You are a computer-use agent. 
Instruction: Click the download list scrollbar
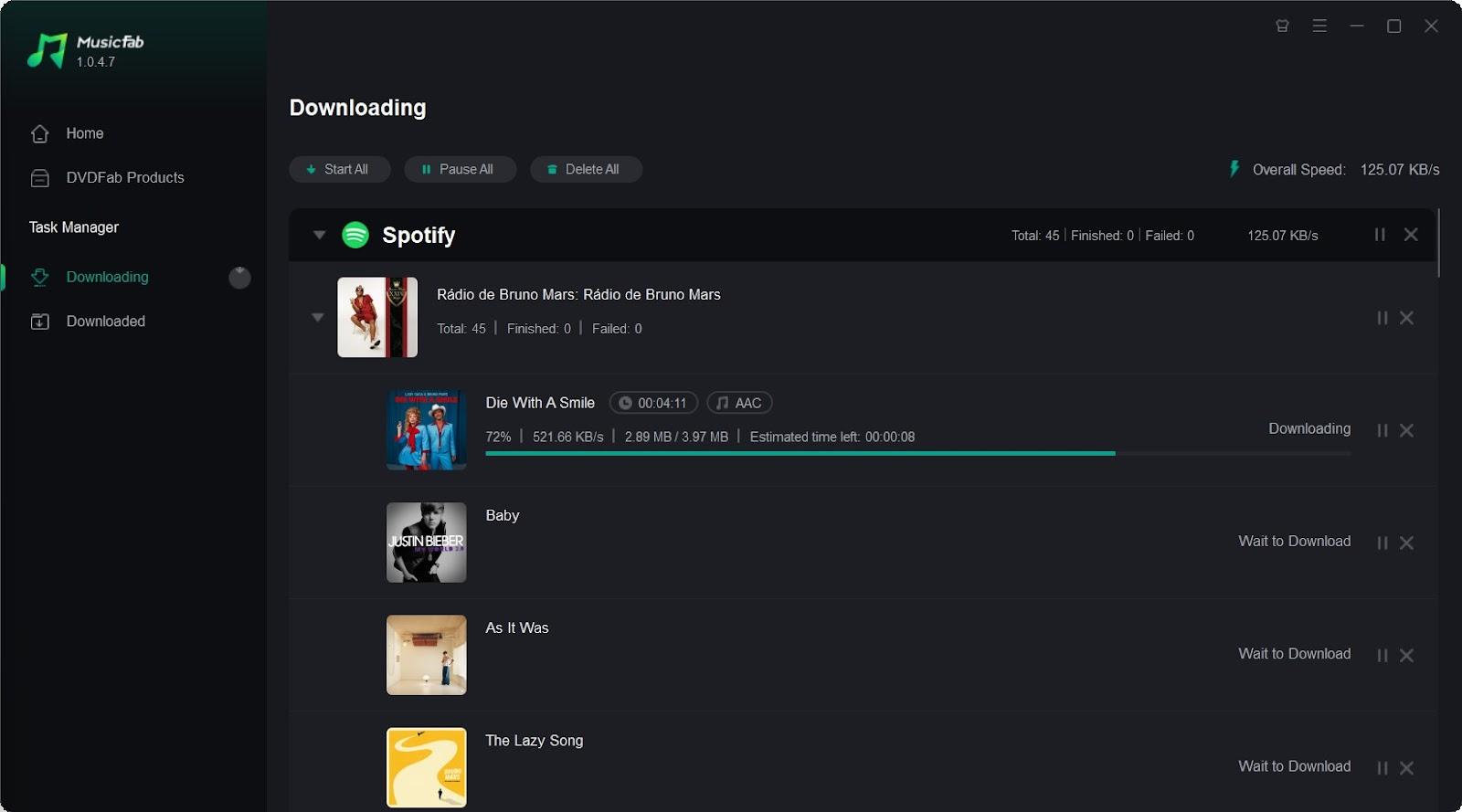1439,243
